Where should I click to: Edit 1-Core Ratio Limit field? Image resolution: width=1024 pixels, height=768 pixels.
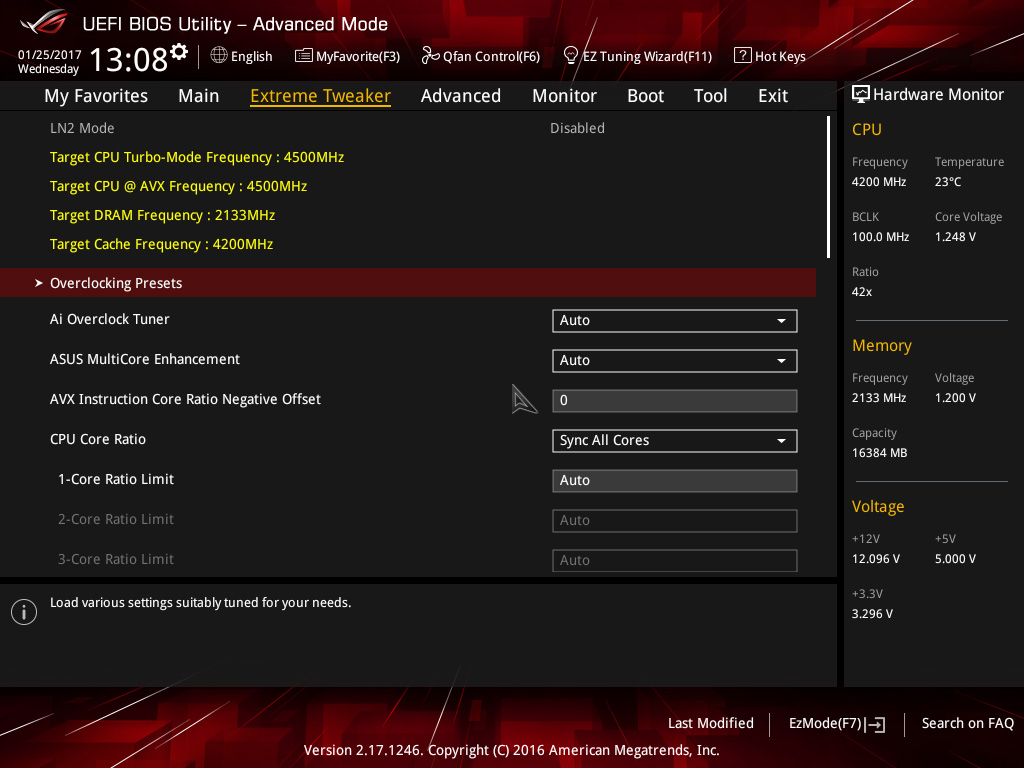[675, 481]
